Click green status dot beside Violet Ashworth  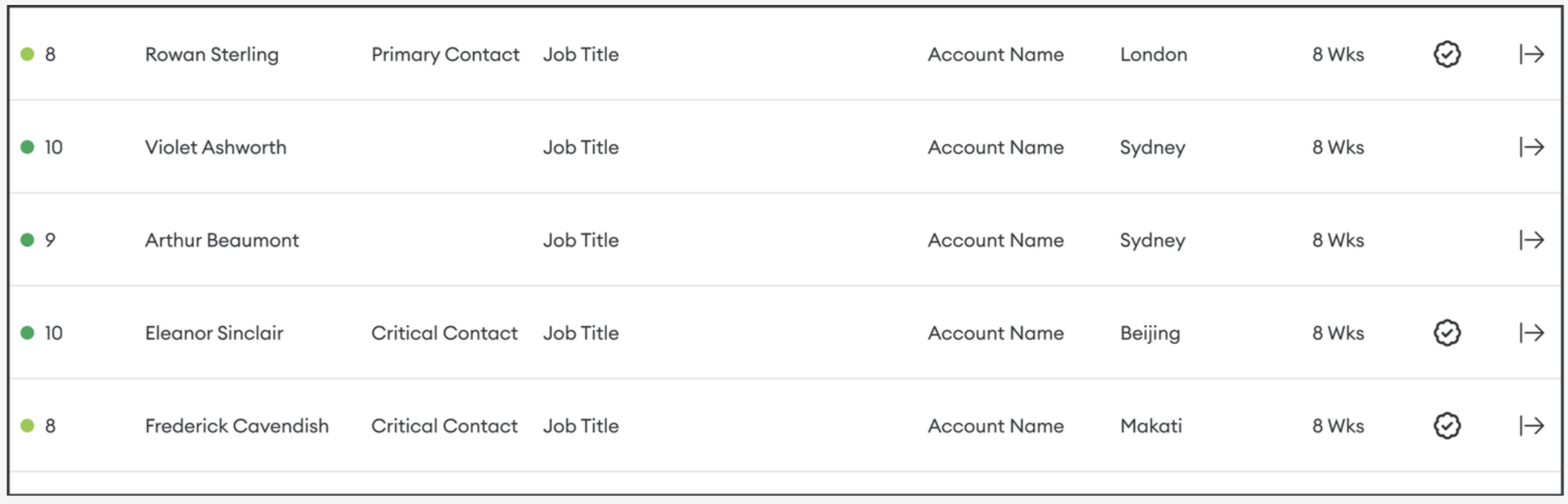(x=27, y=147)
